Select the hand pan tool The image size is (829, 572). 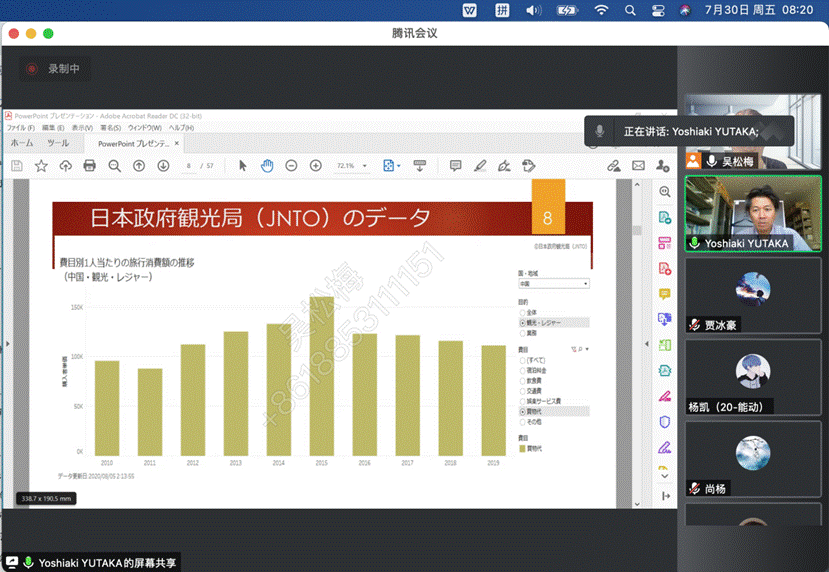(267, 166)
